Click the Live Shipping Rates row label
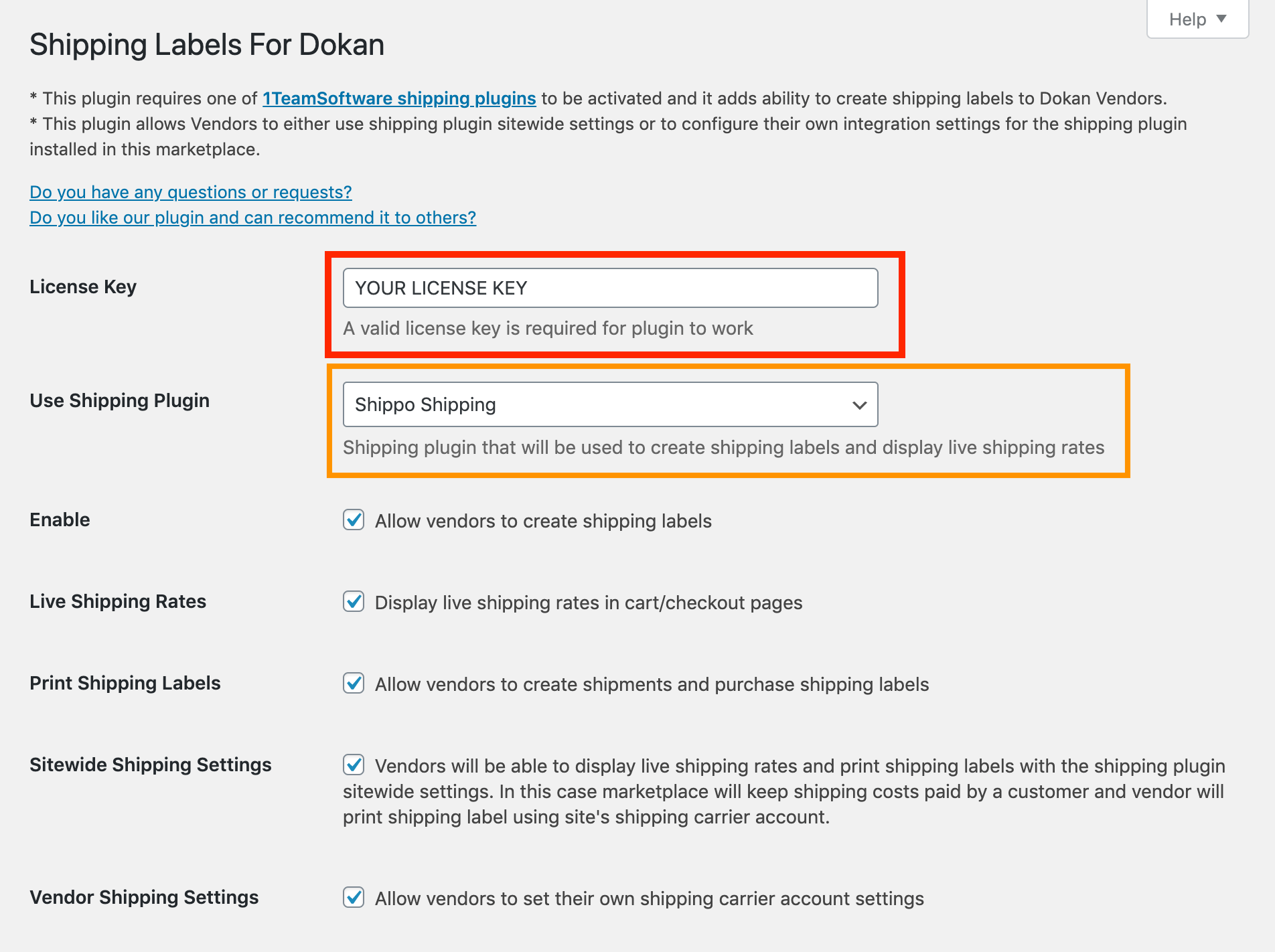The image size is (1275, 952). [x=118, y=601]
